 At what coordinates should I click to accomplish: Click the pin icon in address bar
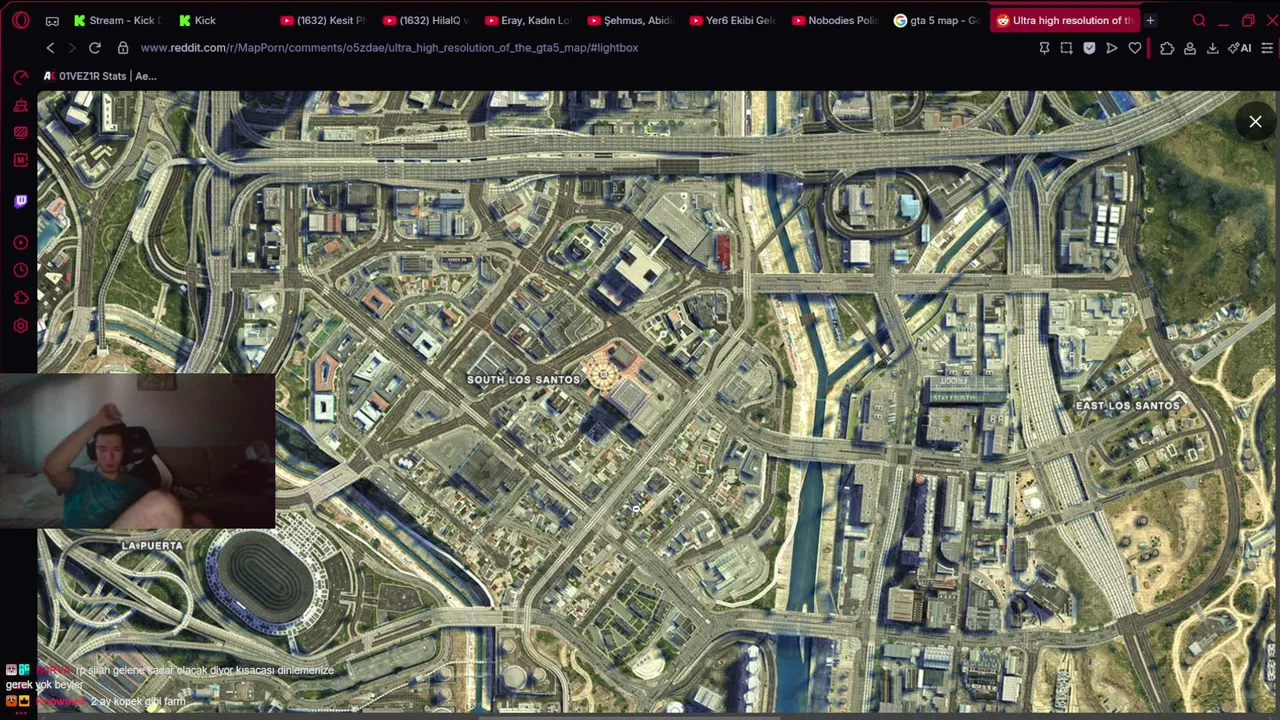point(1044,48)
